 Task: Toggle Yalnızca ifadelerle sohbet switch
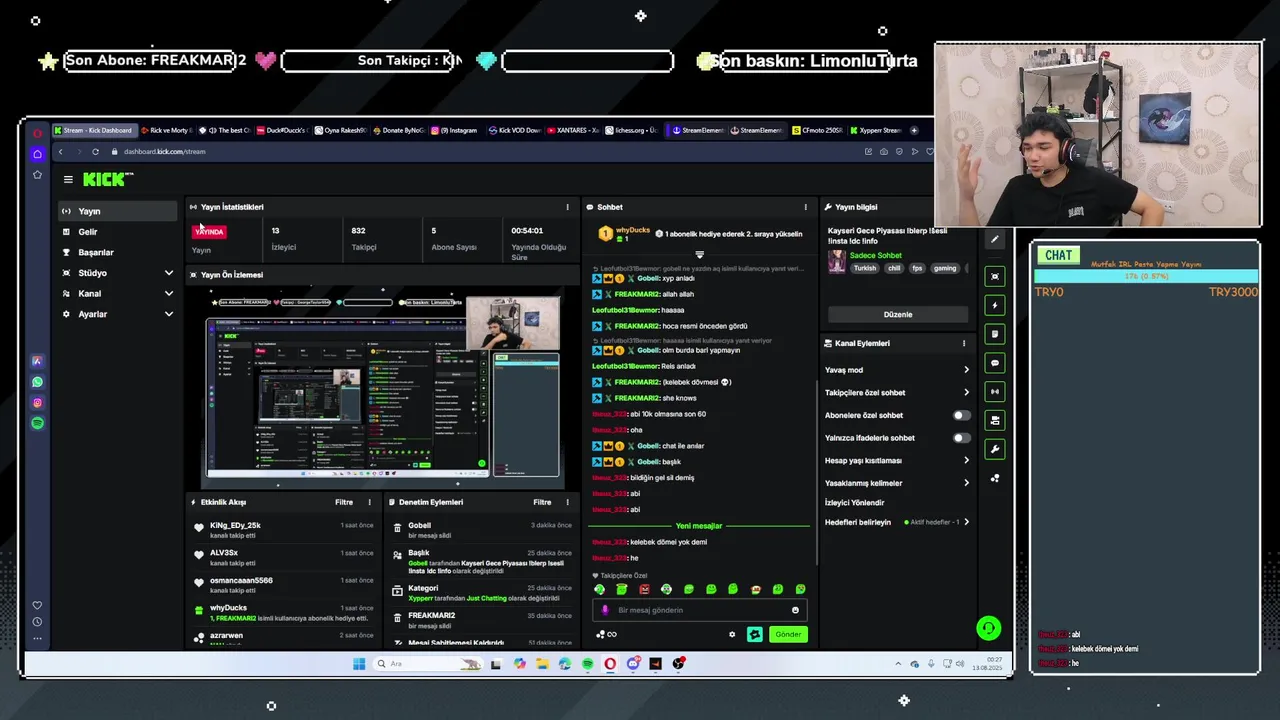click(961, 438)
